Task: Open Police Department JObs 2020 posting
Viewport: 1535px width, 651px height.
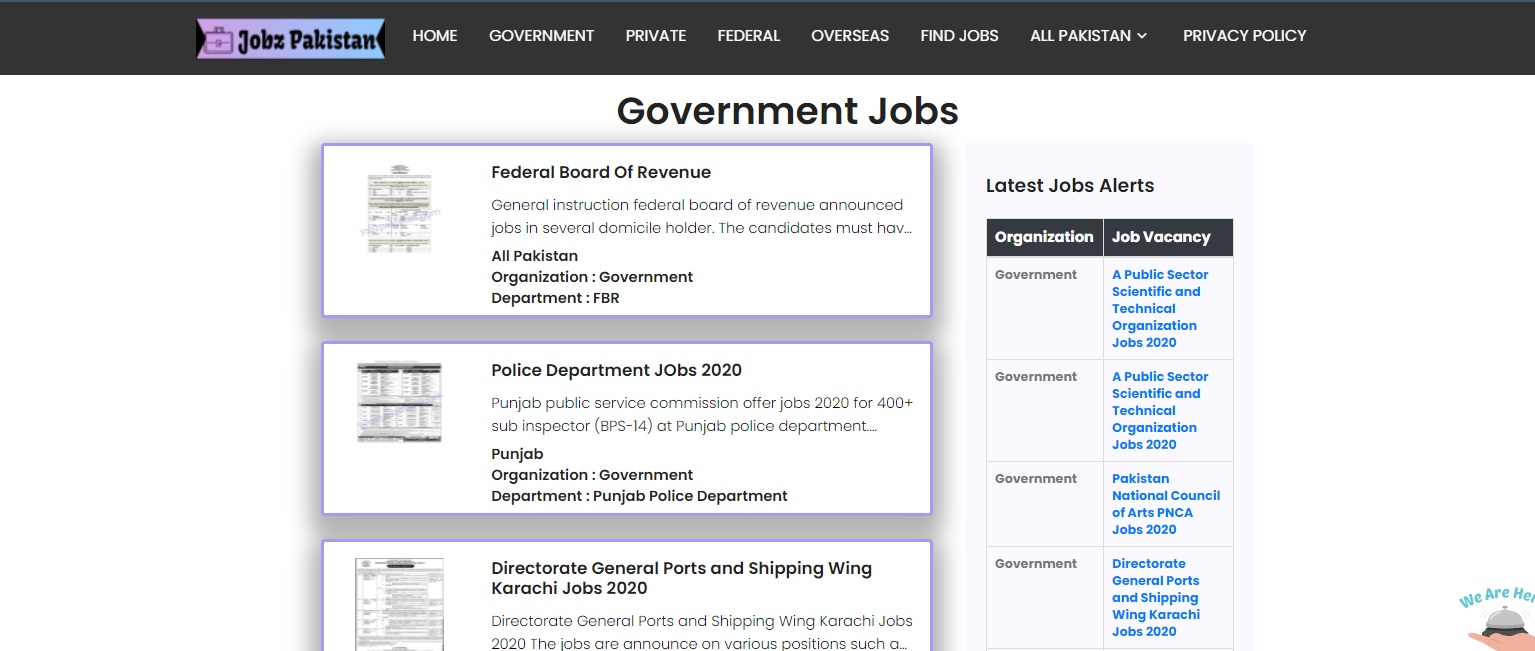Action: coord(616,370)
